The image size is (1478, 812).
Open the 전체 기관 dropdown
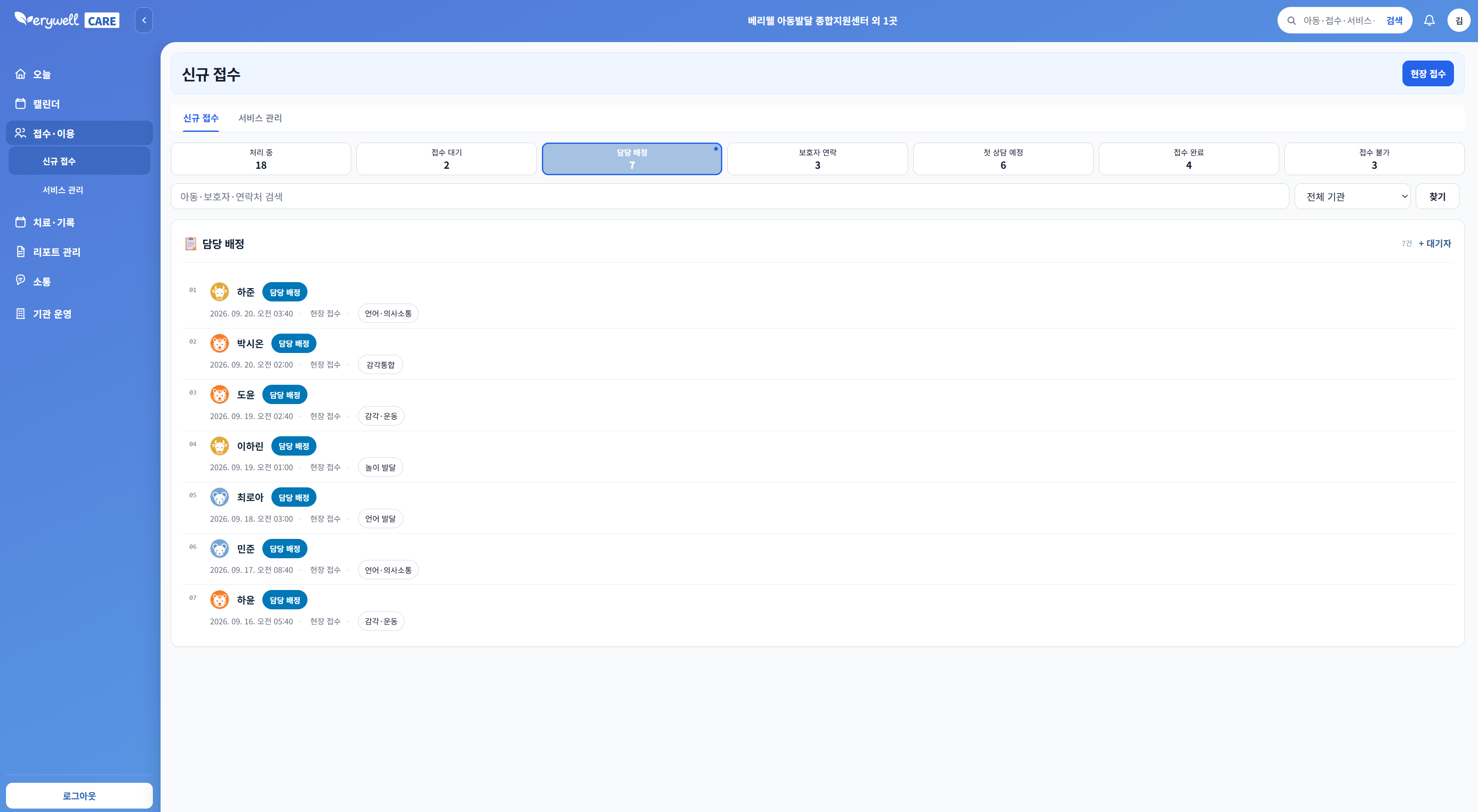coord(1352,196)
